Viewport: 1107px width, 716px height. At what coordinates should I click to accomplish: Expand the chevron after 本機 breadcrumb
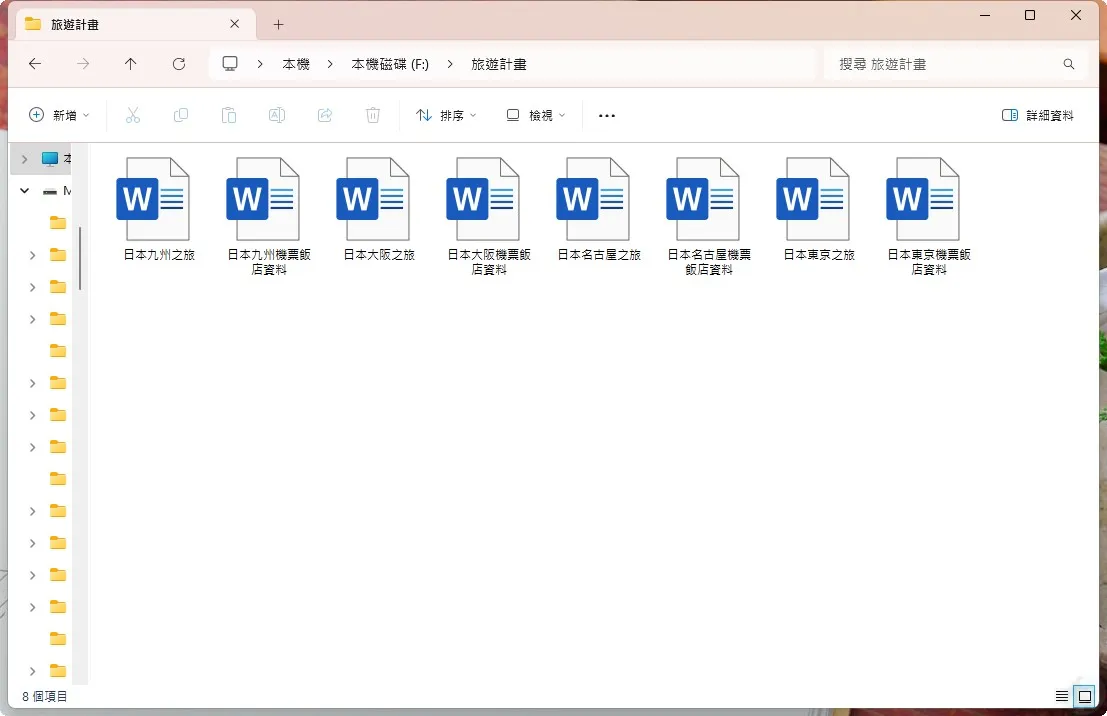[330, 64]
